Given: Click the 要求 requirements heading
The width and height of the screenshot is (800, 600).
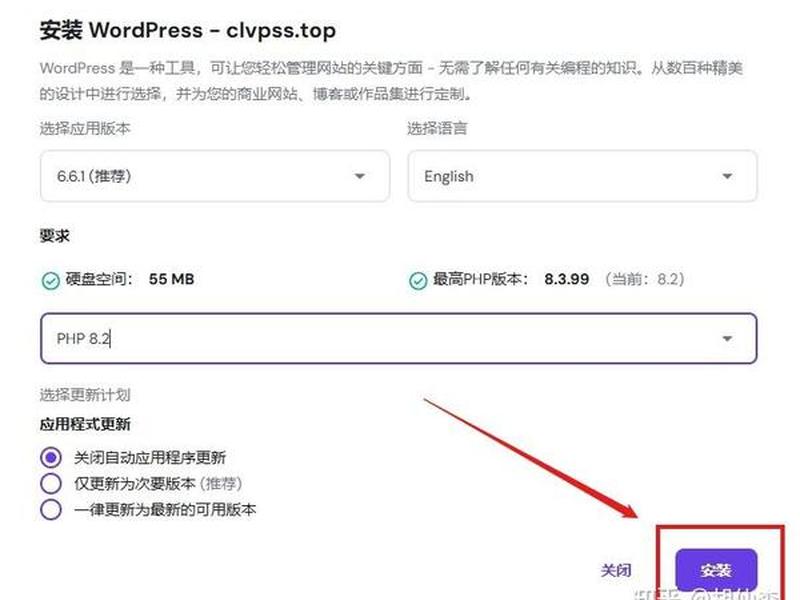Looking at the screenshot, I should pos(55,236).
